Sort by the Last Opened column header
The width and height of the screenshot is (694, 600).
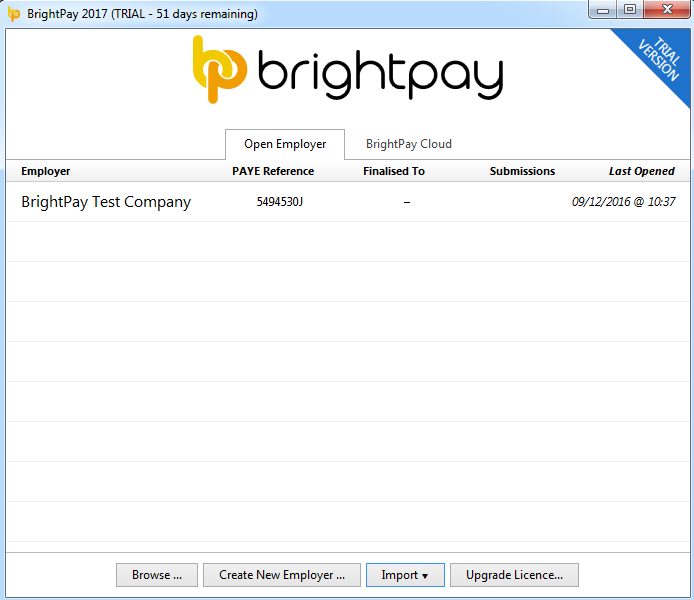(642, 171)
